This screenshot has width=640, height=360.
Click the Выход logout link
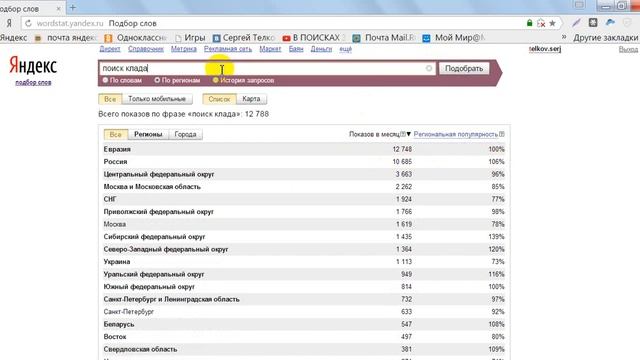pyautogui.click(x=628, y=49)
